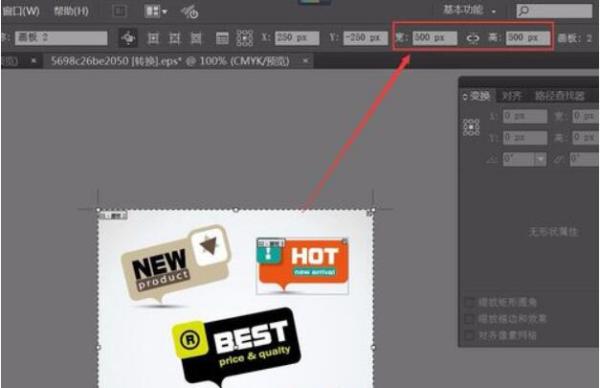Click the constrain width-height proportions link icon
Image resolution: width=600 pixels, height=388 pixels.
473,38
